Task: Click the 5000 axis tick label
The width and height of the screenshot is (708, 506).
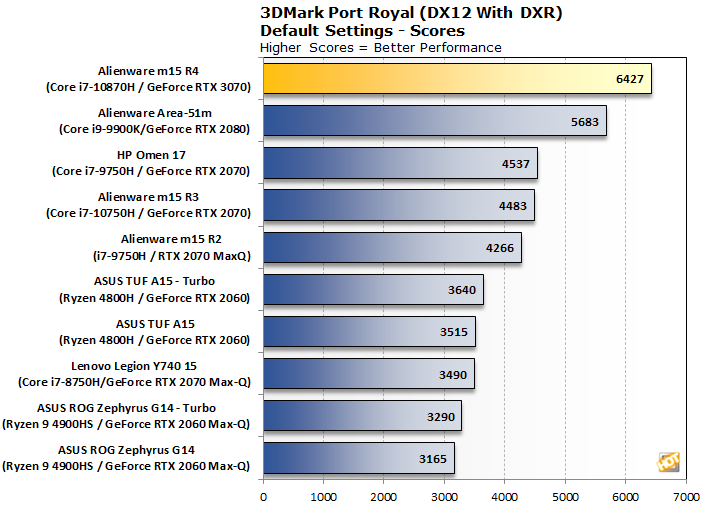Action: pos(565,497)
